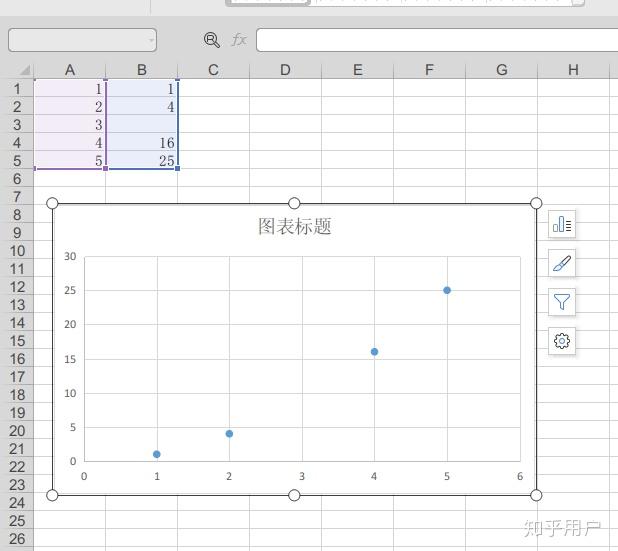Screen dimensions: 618x551
Task: Click the purple fill handle of column A range
Action: [x=105, y=168]
